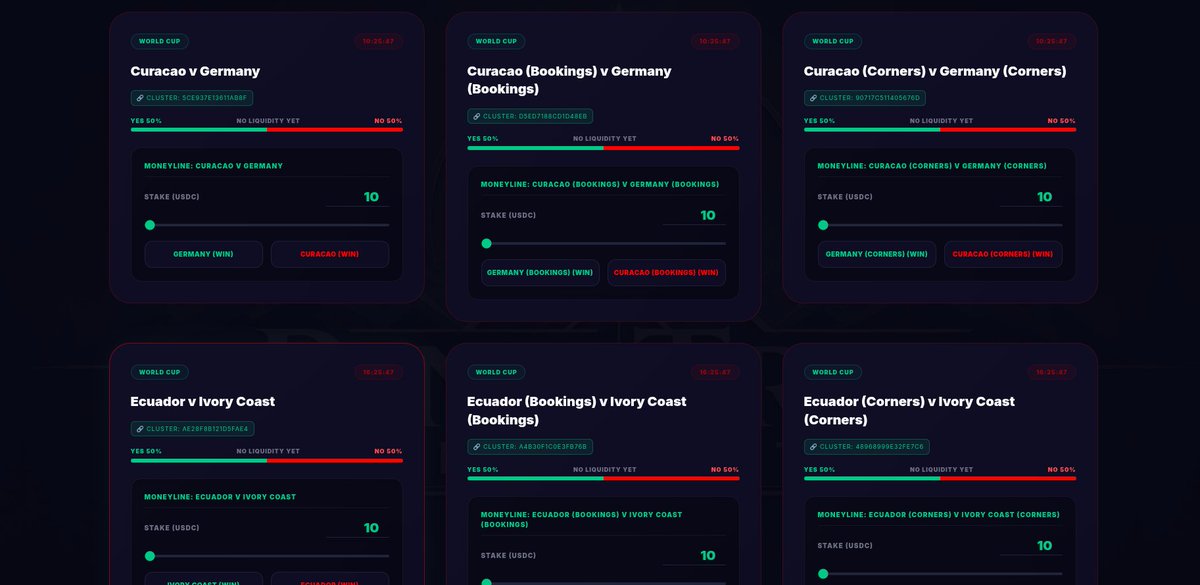Click link icon beside cluster 48968999E32FE7C6

point(813,446)
